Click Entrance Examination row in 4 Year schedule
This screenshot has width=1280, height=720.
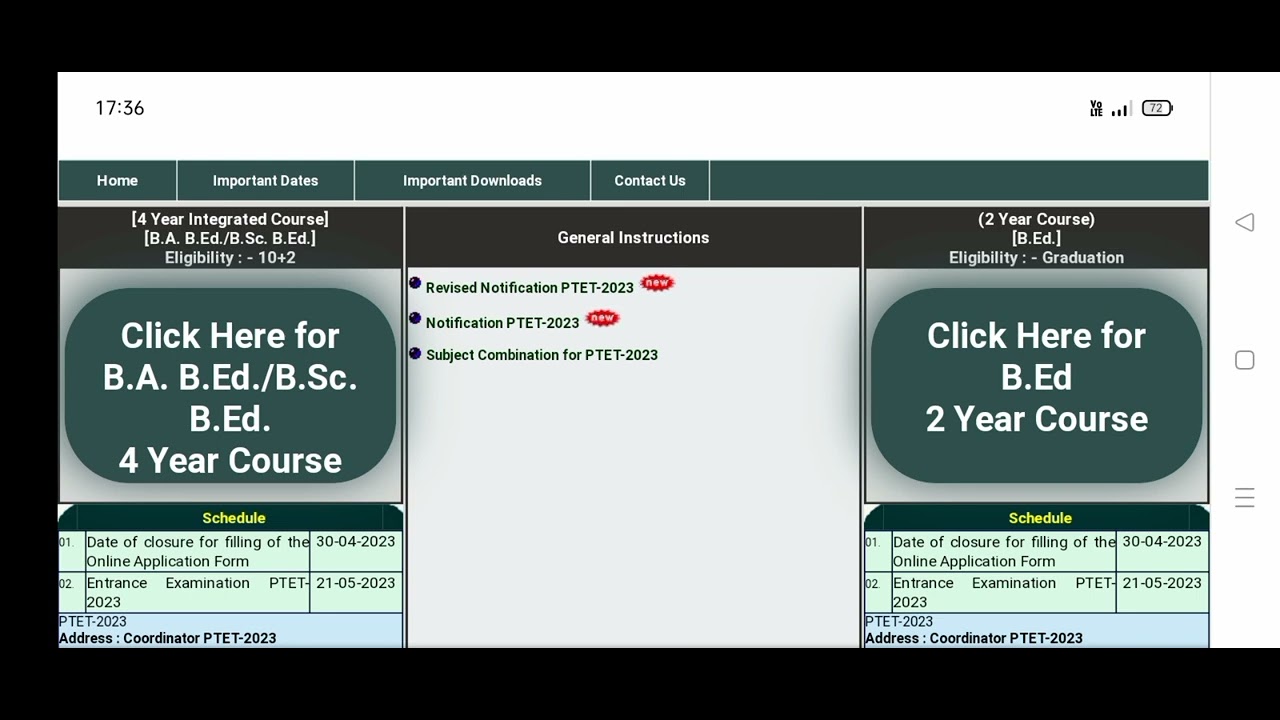point(230,592)
